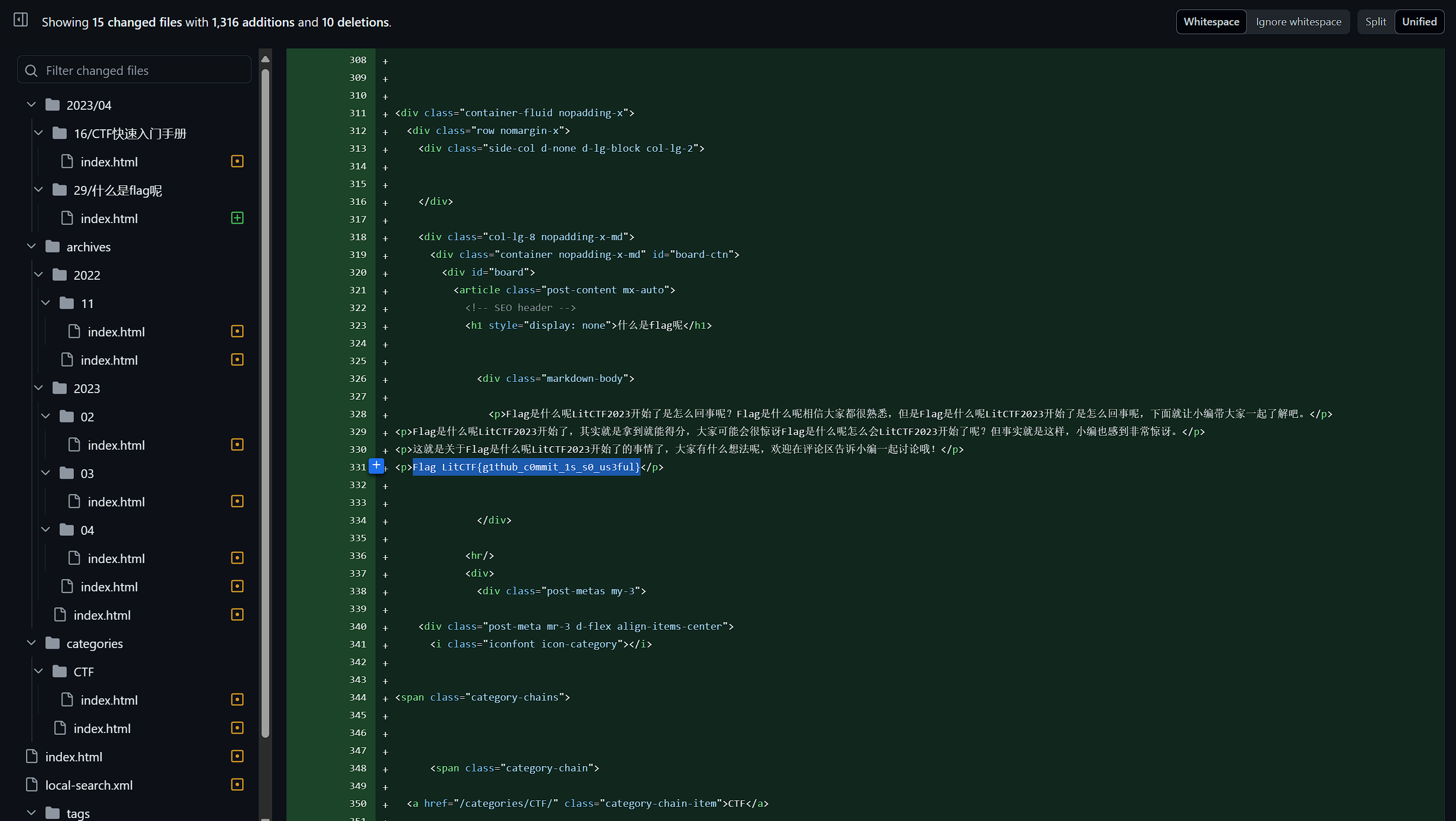
Task: Click folder icon of 2023/04
Action: coord(53,104)
